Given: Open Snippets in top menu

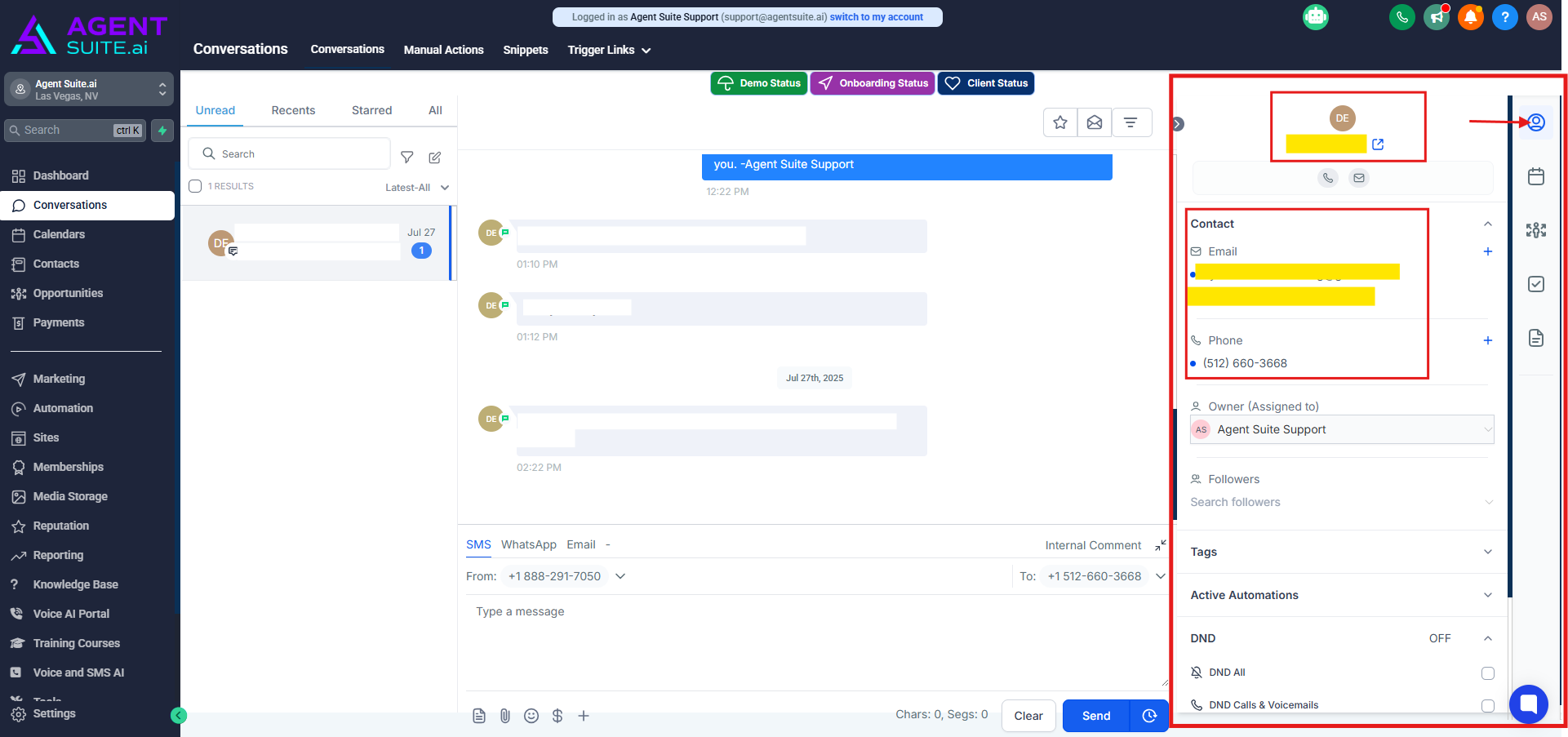Looking at the screenshot, I should pos(526,50).
